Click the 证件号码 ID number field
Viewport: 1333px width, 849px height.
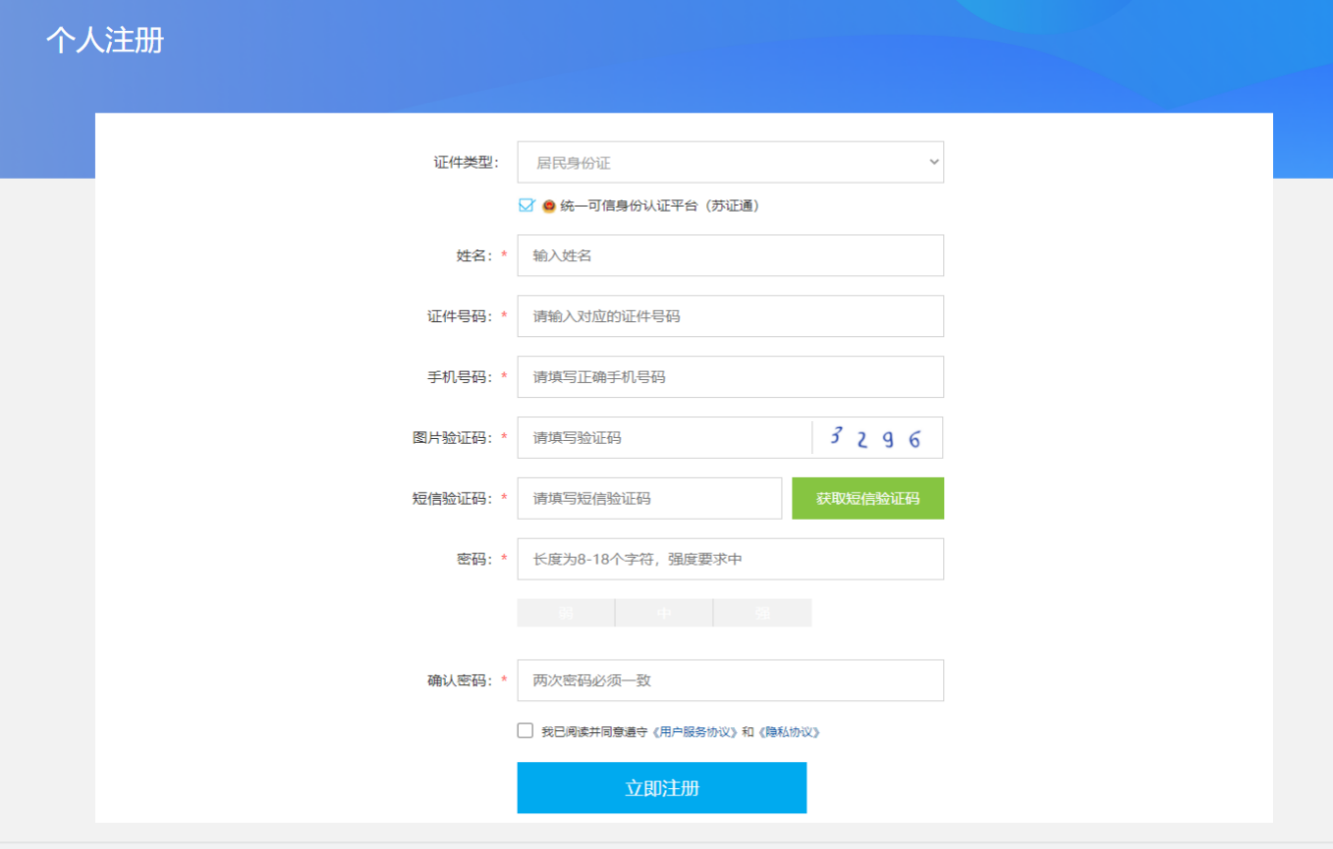730,316
